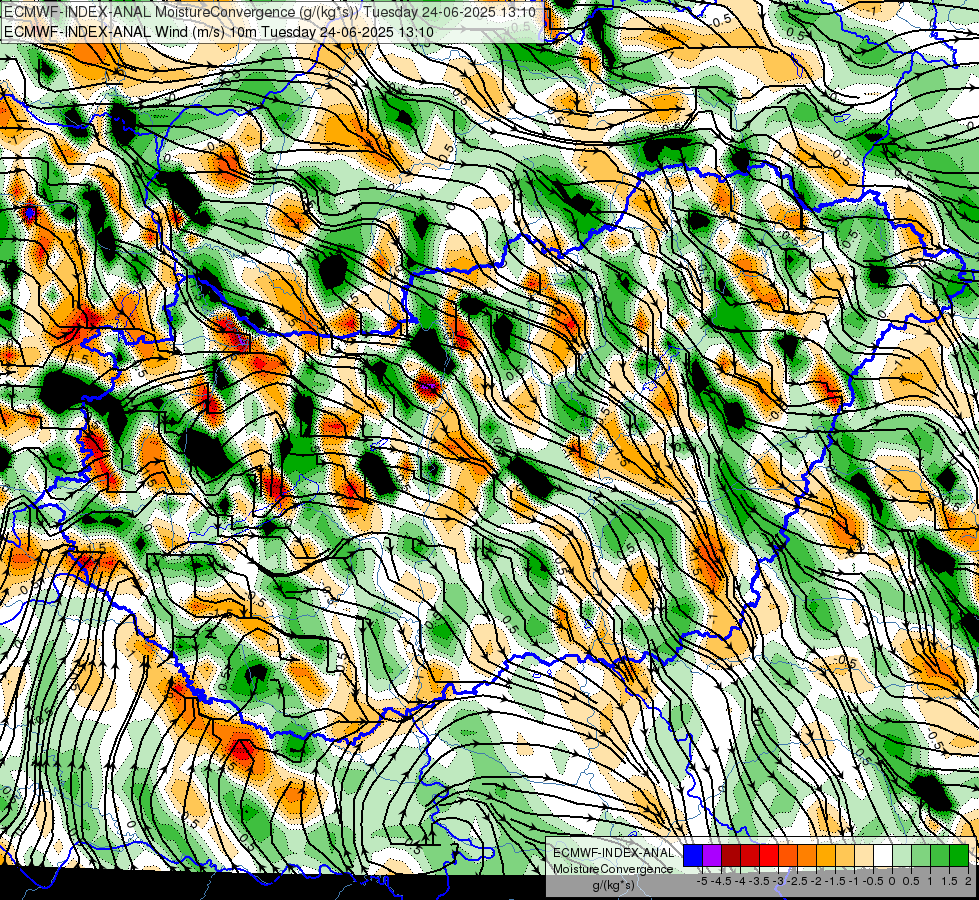Click the '-4.5' legend tick label
Screen dimensions: 979x900
721,881
